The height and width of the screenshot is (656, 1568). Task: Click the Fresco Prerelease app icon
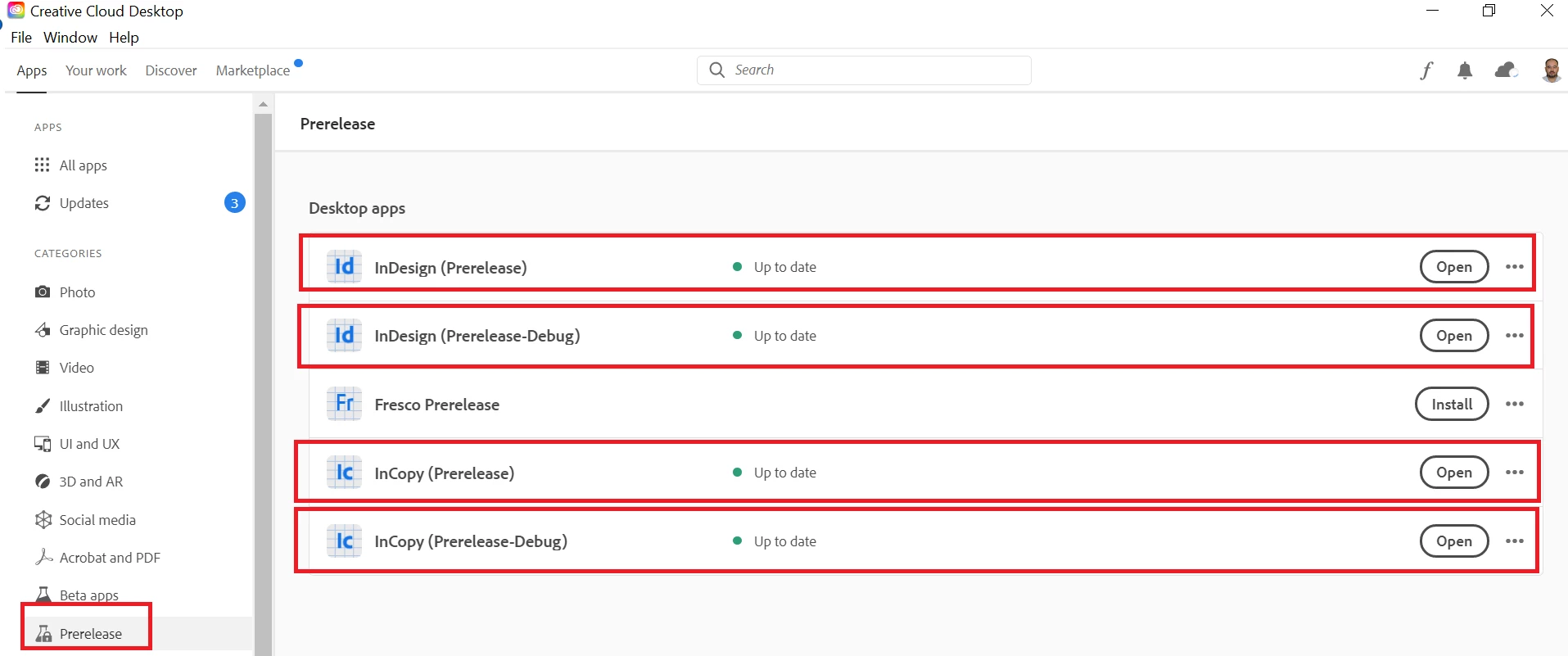point(344,404)
